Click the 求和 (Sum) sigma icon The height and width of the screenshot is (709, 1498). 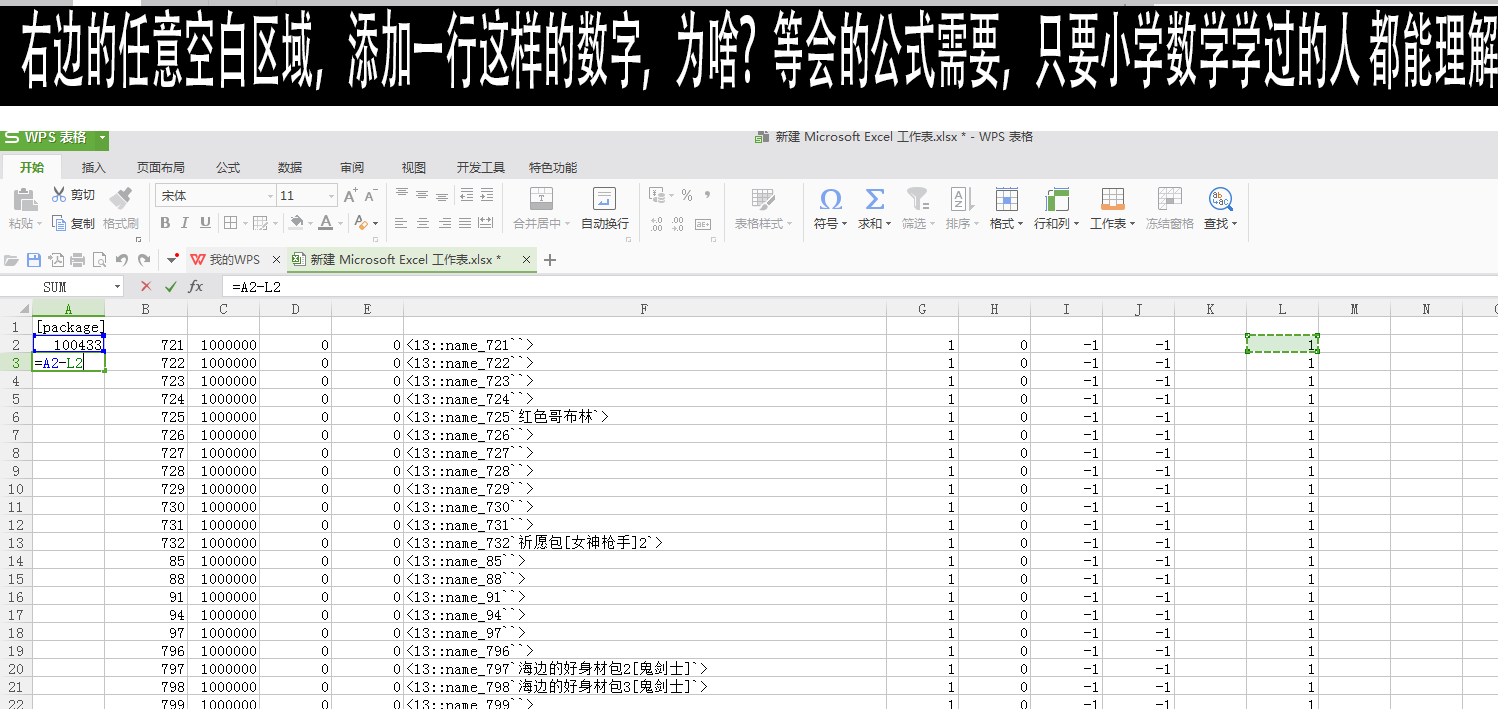pos(874,199)
